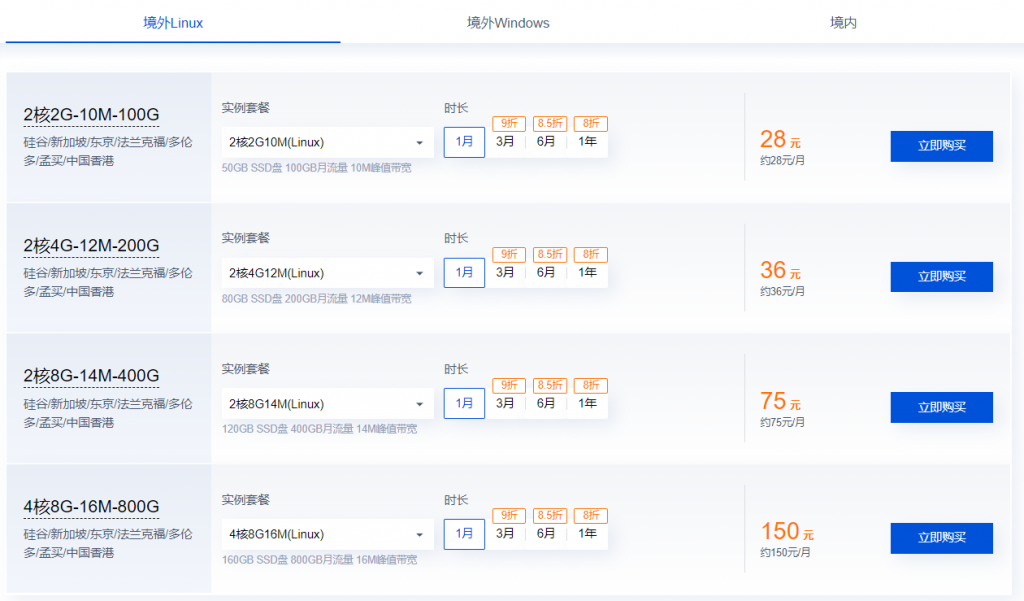This screenshot has width=1024, height=601.
Task: Expand the 2核2G10M(Linux) package dropdown
Action: (x=327, y=142)
